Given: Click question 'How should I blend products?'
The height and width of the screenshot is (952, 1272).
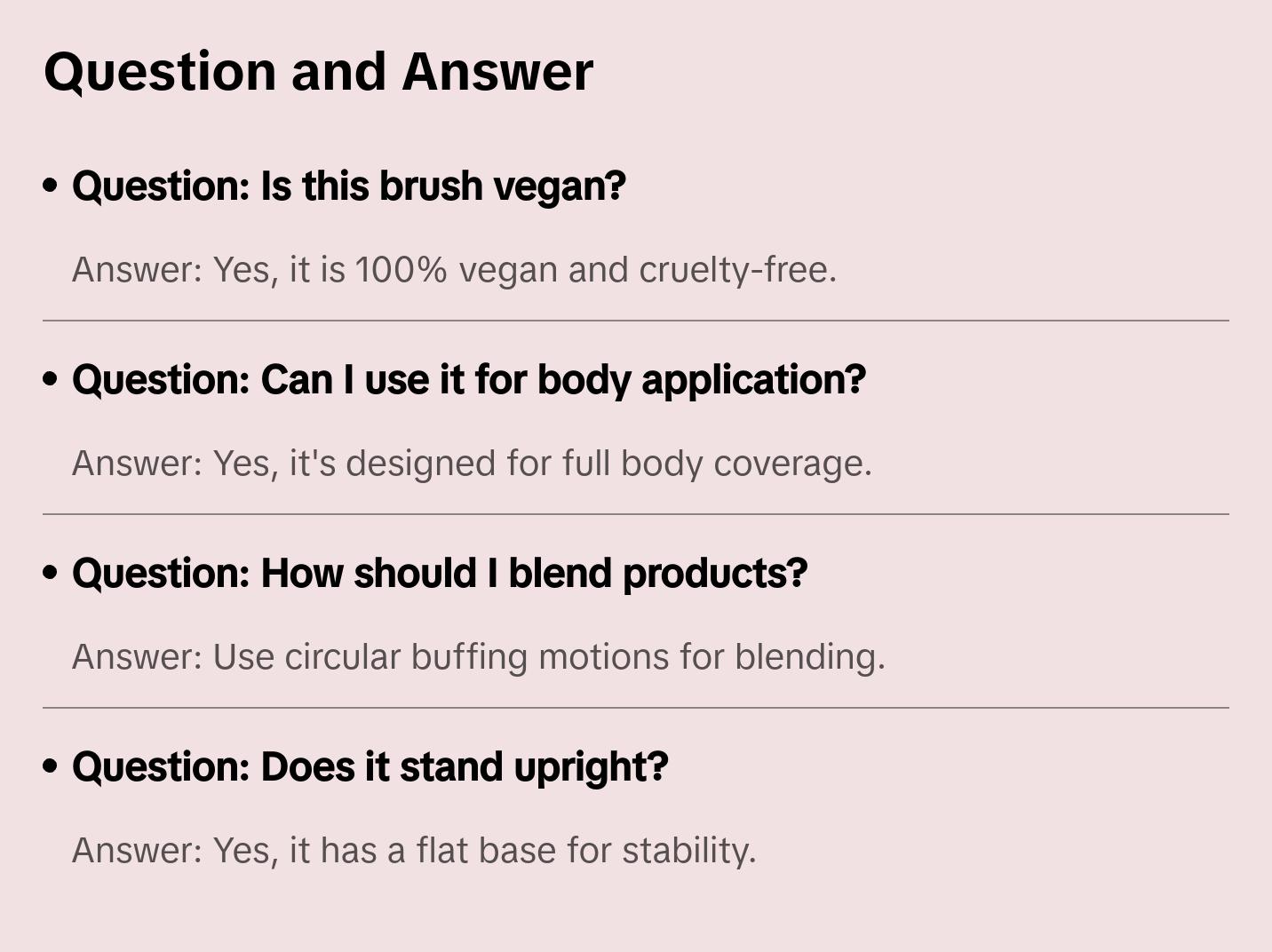Looking at the screenshot, I should click(440, 574).
